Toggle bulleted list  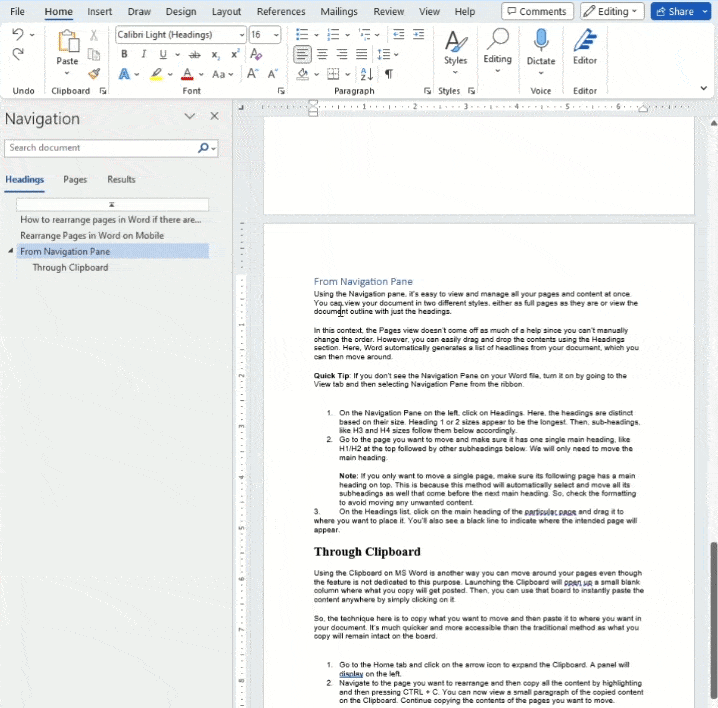point(302,34)
